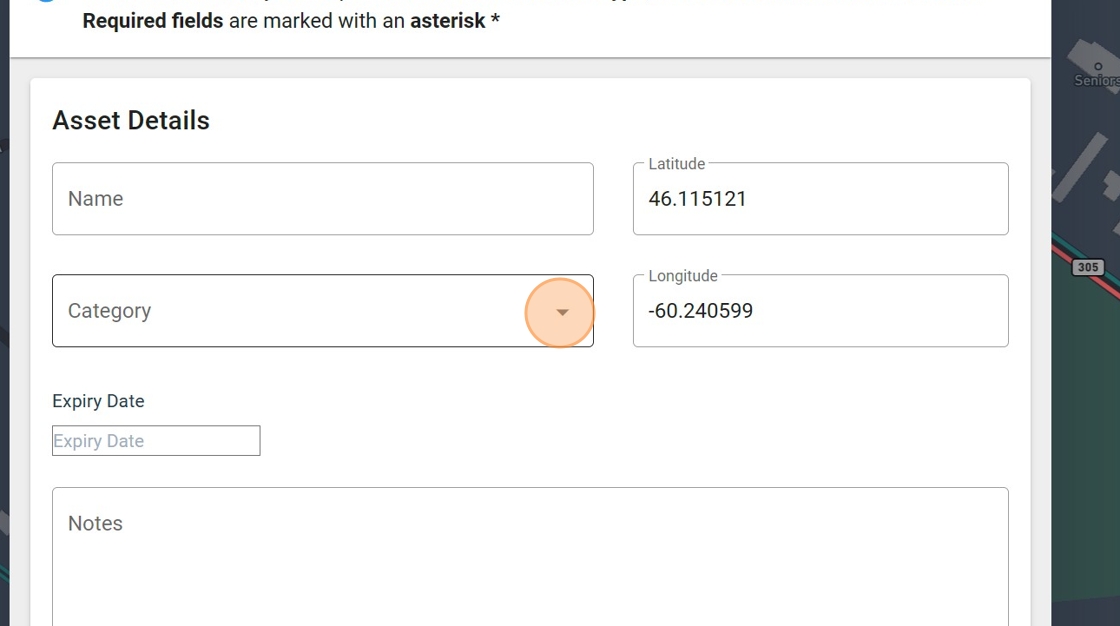Image resolution: width=1120 pixels, height=626 pixels.
Task: Click the Seniors point-of-interest marker on map
Action: coord(1098,67)
